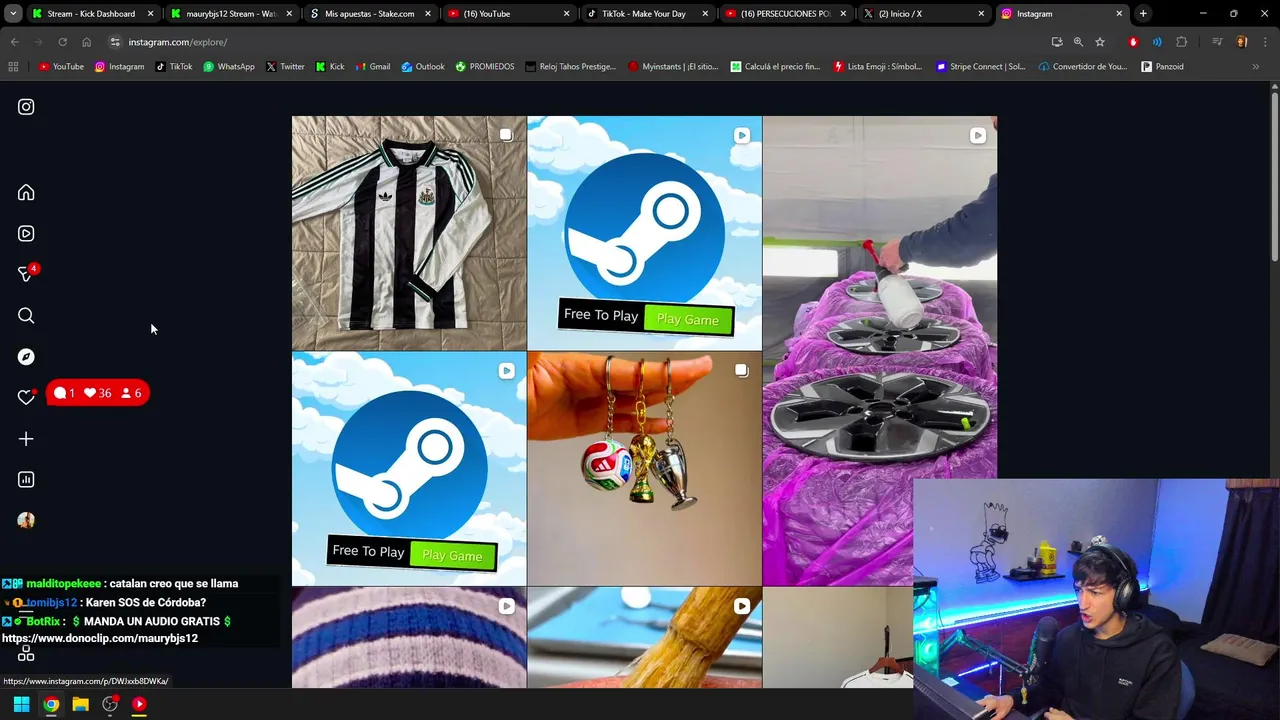Open zoom magnifier in address bar
Image resolution: width=1280 pixels, height=720 pixels.
[1078, 42]
